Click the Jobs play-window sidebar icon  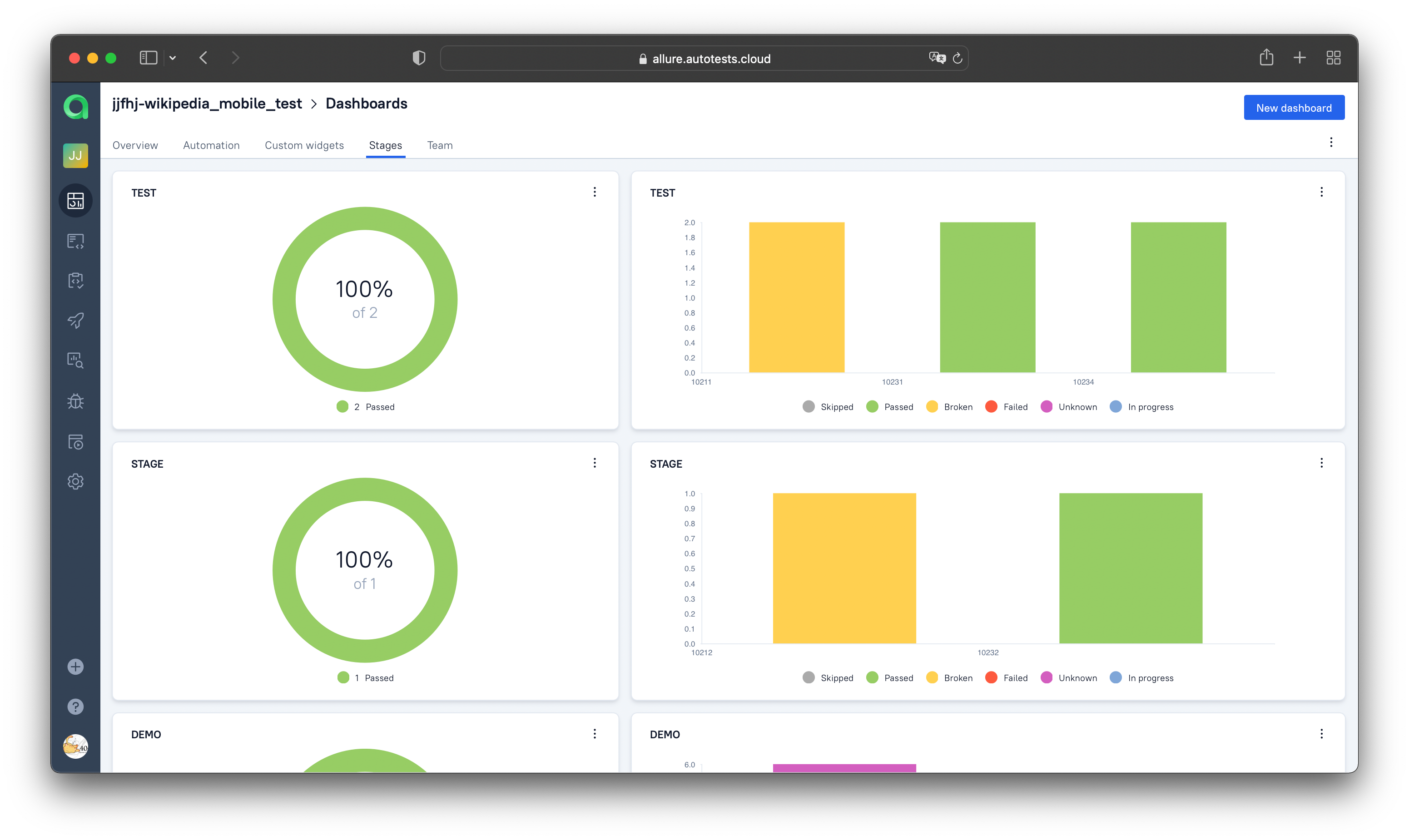[75, 441]
